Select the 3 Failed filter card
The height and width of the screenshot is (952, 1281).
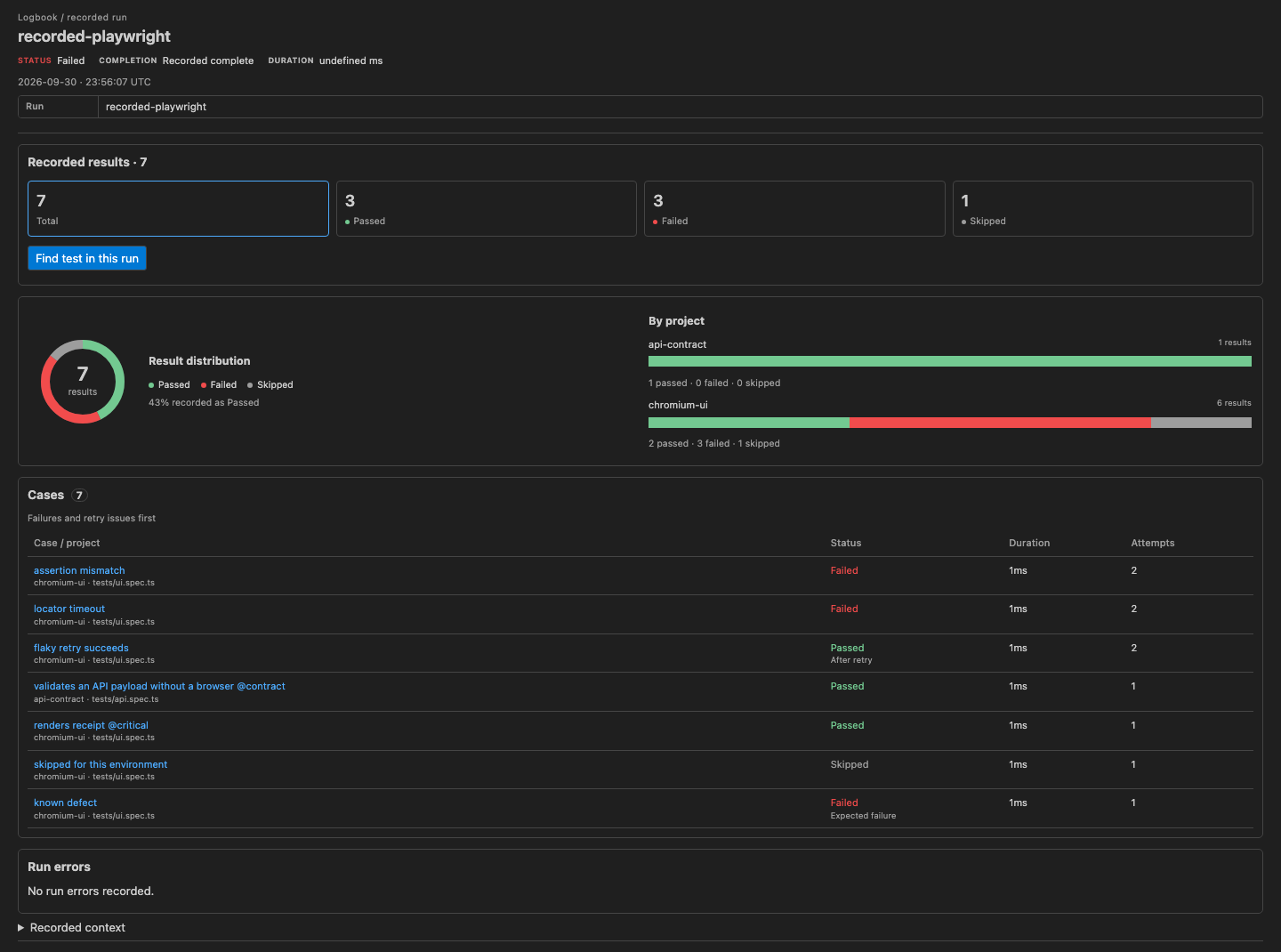(794, 209)
